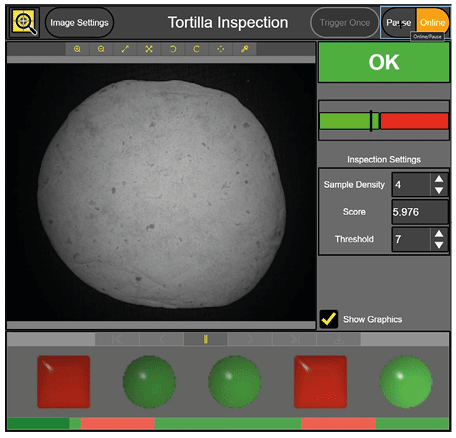Select first red square fail result

[x=64, y=382]
